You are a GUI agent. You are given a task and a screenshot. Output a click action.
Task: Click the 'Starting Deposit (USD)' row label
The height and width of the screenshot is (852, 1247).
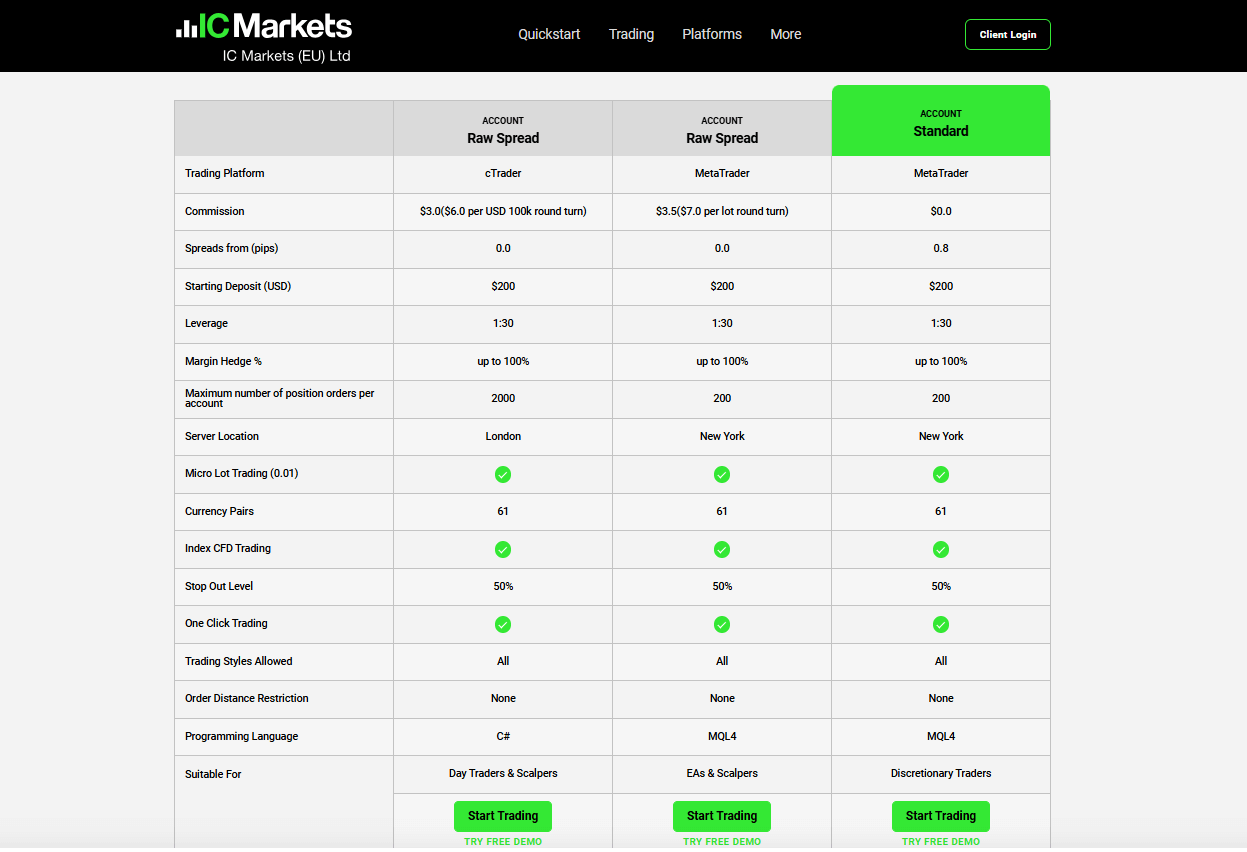[x=238, y=287]
